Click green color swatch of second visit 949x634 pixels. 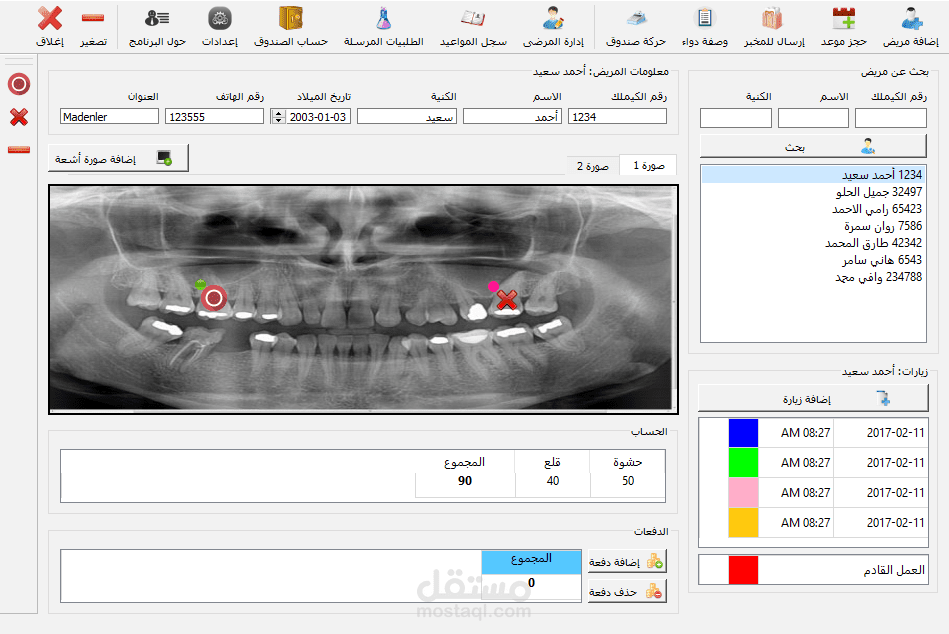(743, 462)
